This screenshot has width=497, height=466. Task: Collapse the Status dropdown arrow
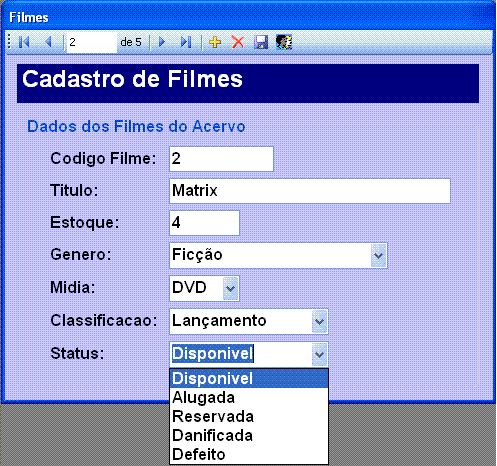[x=319, y=354]
